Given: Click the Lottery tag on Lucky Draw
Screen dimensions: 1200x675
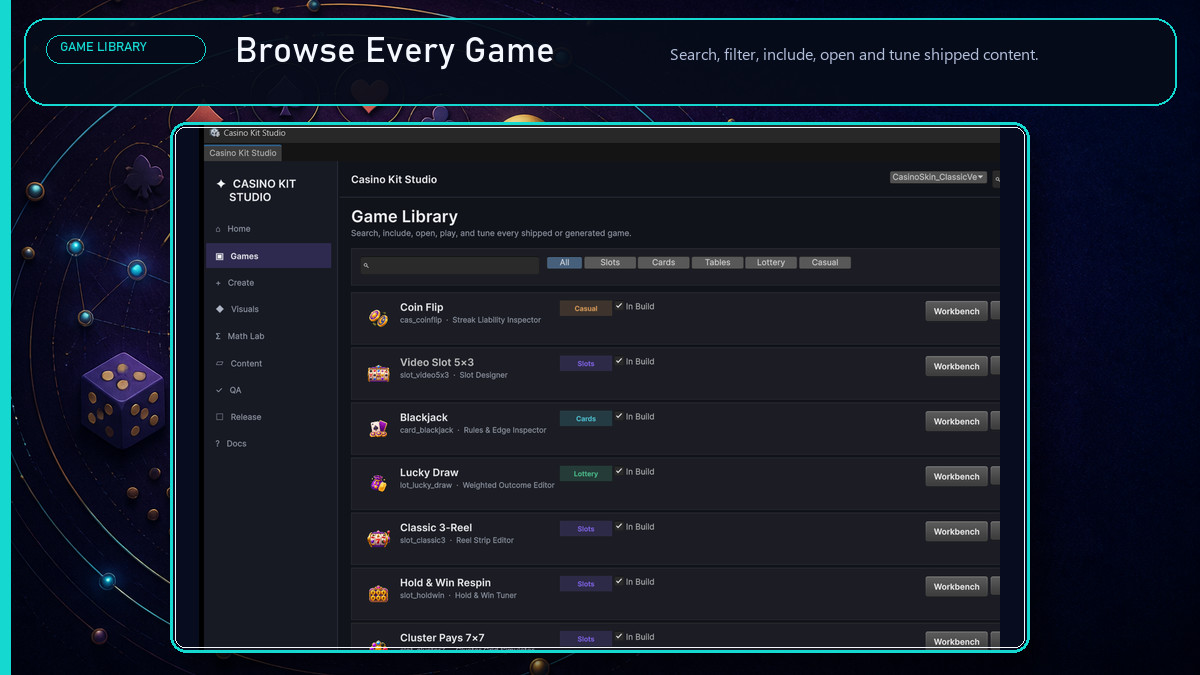Looking at the screenshot, I should click(x=586, y=474).
